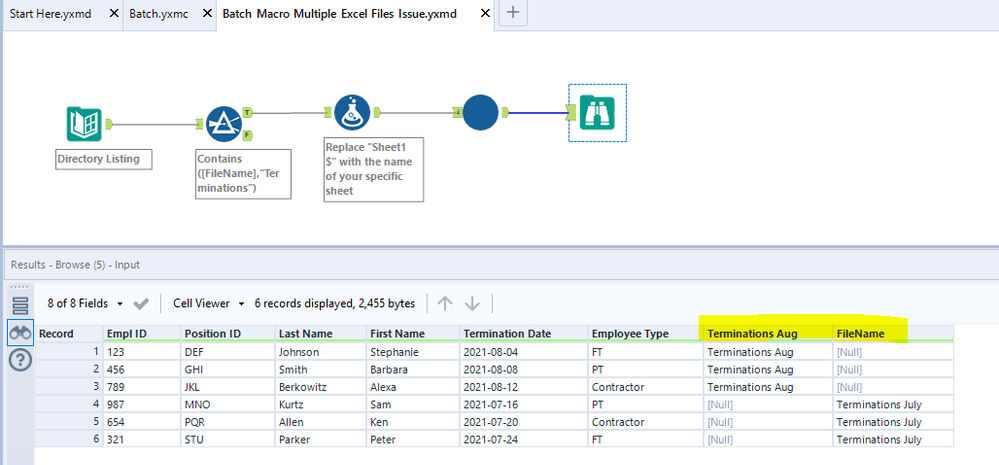The image size is (999, 465).
Task: Select the Directory Listing annotation label
Action: click(x=104, y=159)
